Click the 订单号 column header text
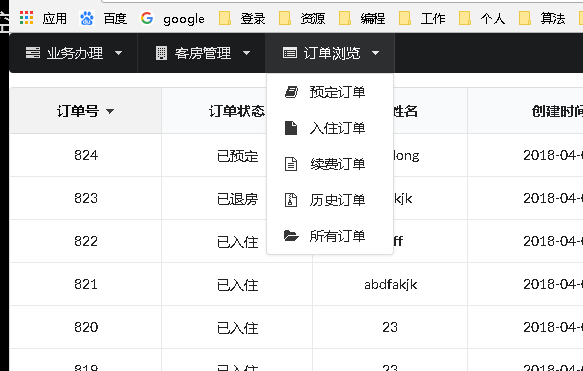 pyautogui.click(x=78, y=111)
